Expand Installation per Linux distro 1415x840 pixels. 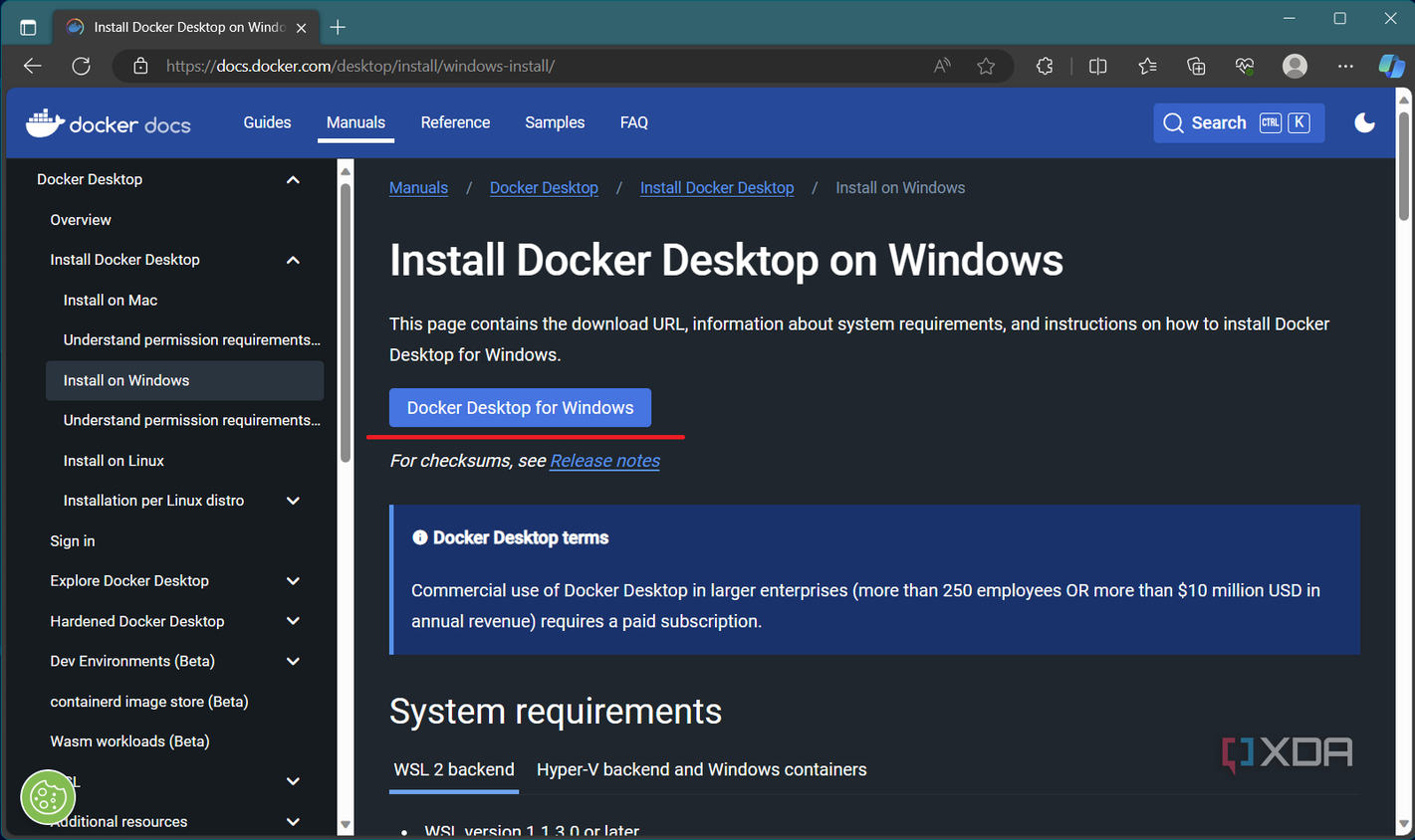tap(293, 501)
